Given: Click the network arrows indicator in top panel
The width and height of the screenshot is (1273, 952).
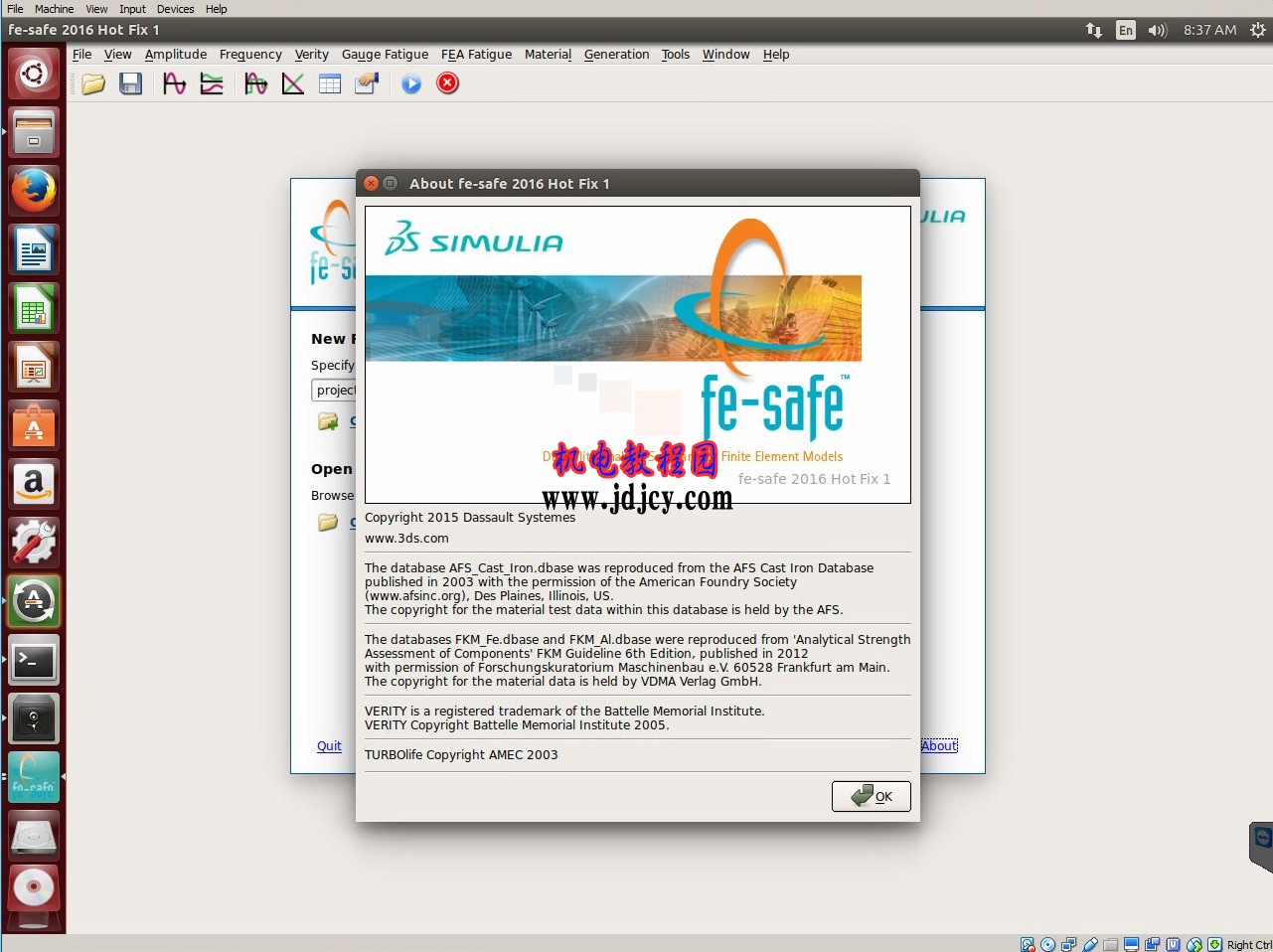Looking at the screenshot, I should [x=1094, y=30].
